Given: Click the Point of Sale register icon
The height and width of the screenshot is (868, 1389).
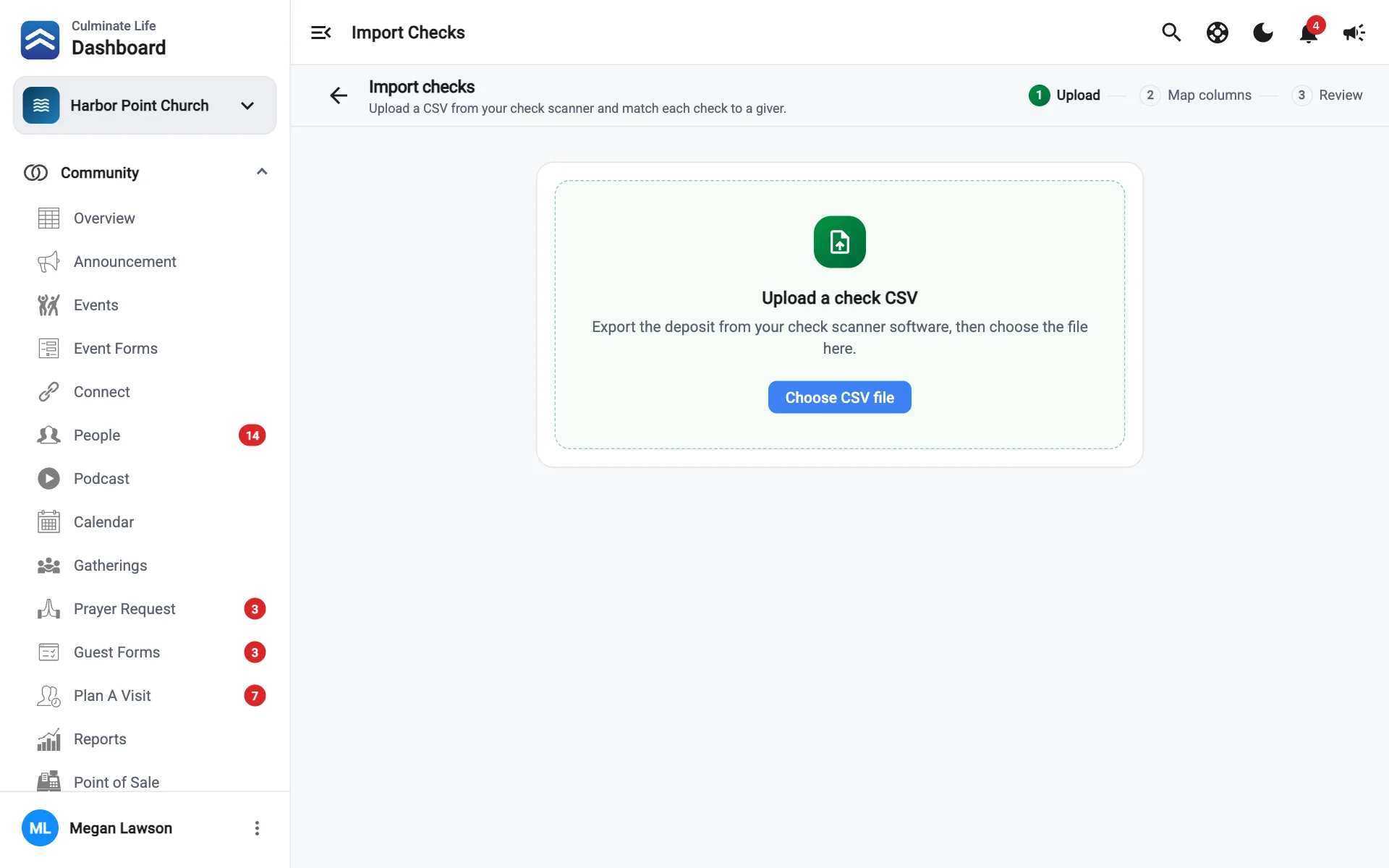Looking at the screenshot, I should point(48,781).
